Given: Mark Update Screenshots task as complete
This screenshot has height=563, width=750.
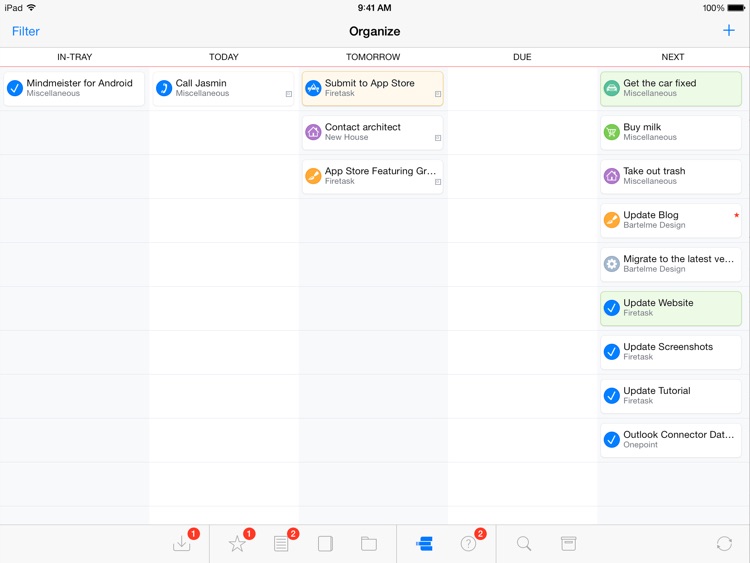Looking at the screenshot, I should point(612,352).
